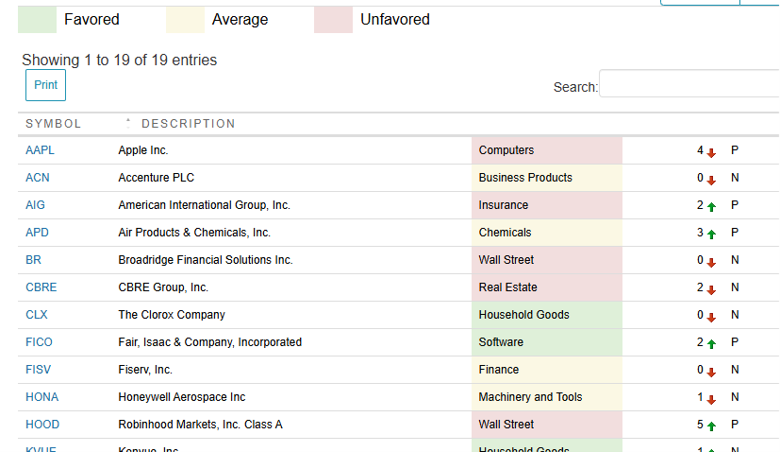
Task: Click the Unfavored pink legend swatch
Action: pyautogui.click(x=333, y=20)
